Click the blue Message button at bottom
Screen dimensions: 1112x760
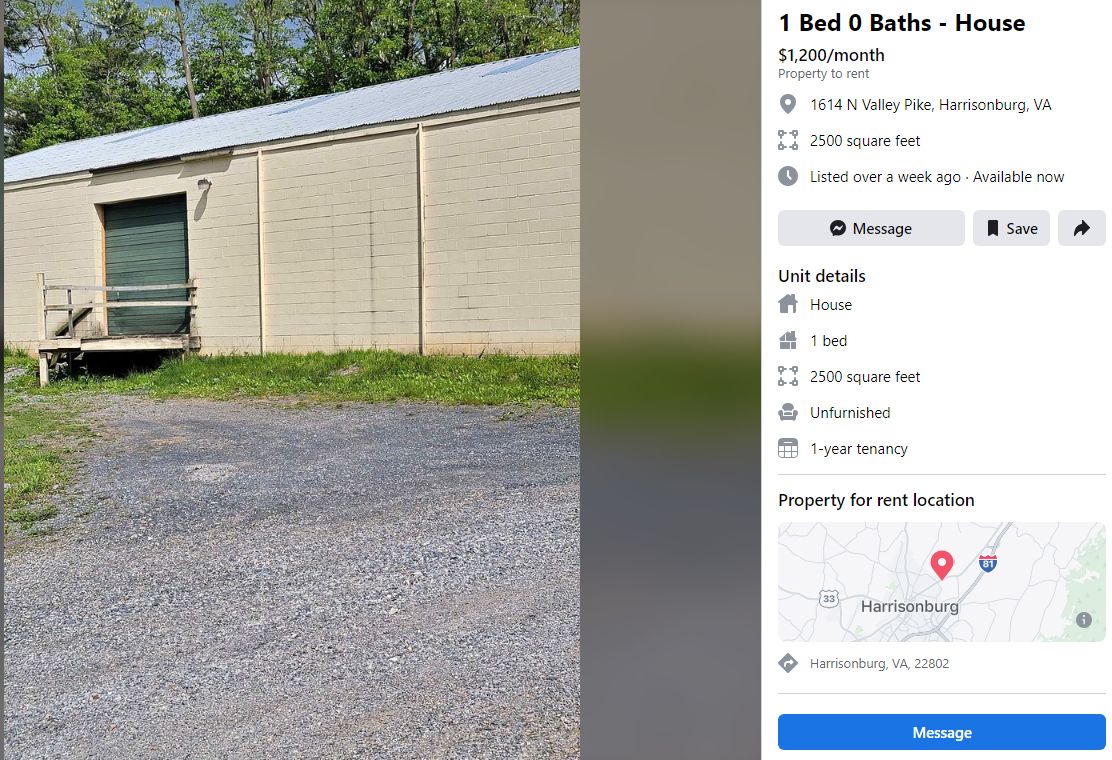(x=941, y=732)
